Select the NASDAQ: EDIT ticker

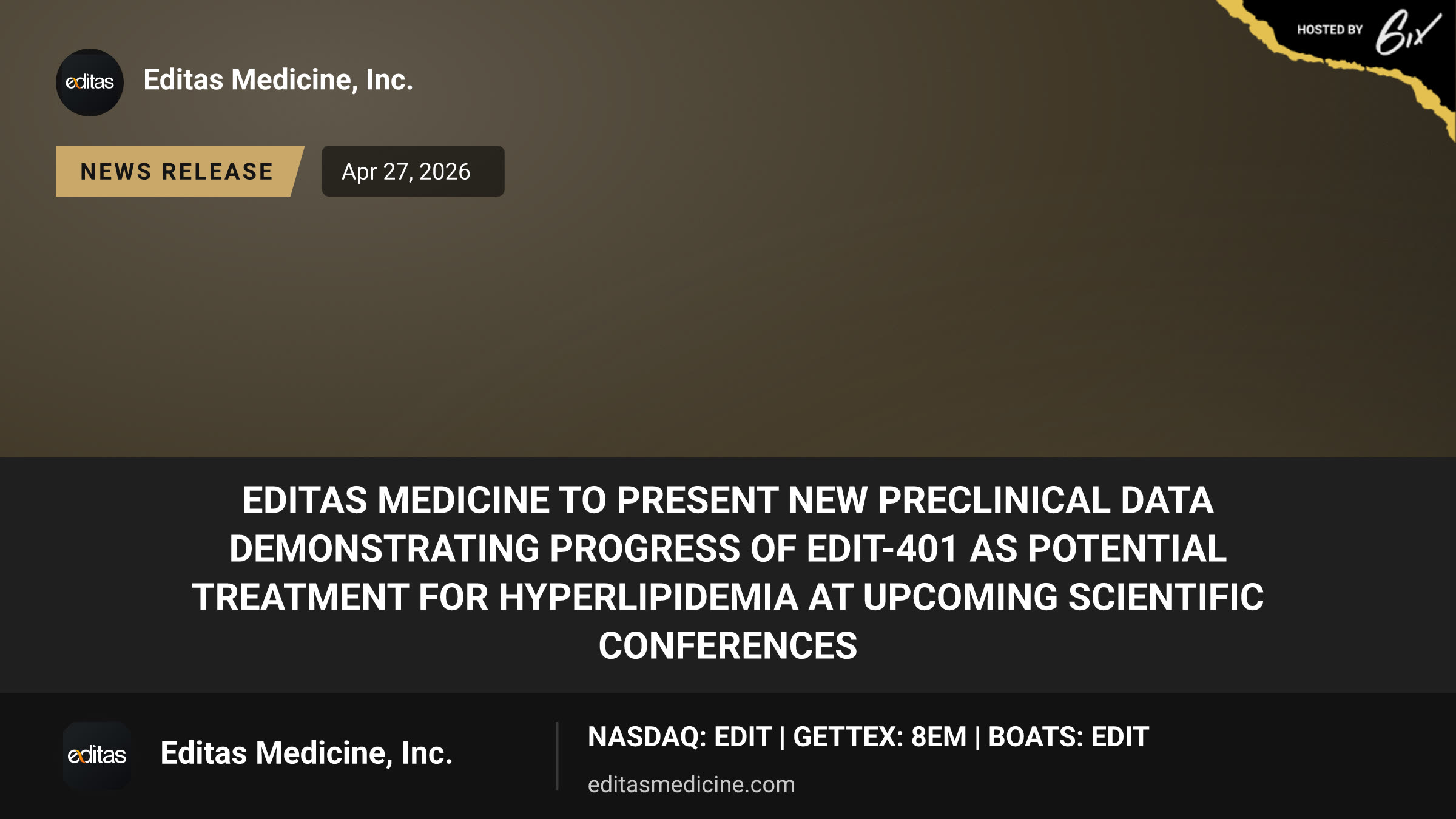click(x=679, y=737)
